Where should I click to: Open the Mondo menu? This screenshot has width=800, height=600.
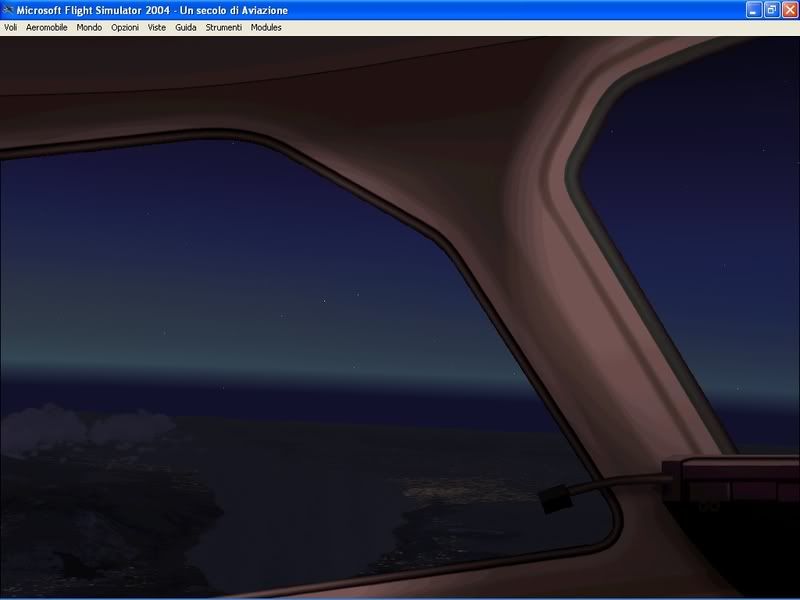pyautogui.click(x=89, y=28)
